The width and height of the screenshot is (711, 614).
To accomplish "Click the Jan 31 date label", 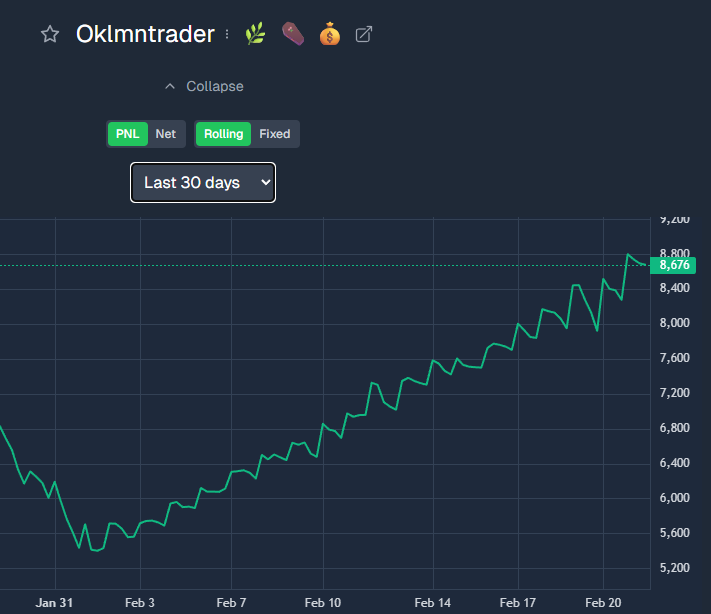I will tap(54, 603).
